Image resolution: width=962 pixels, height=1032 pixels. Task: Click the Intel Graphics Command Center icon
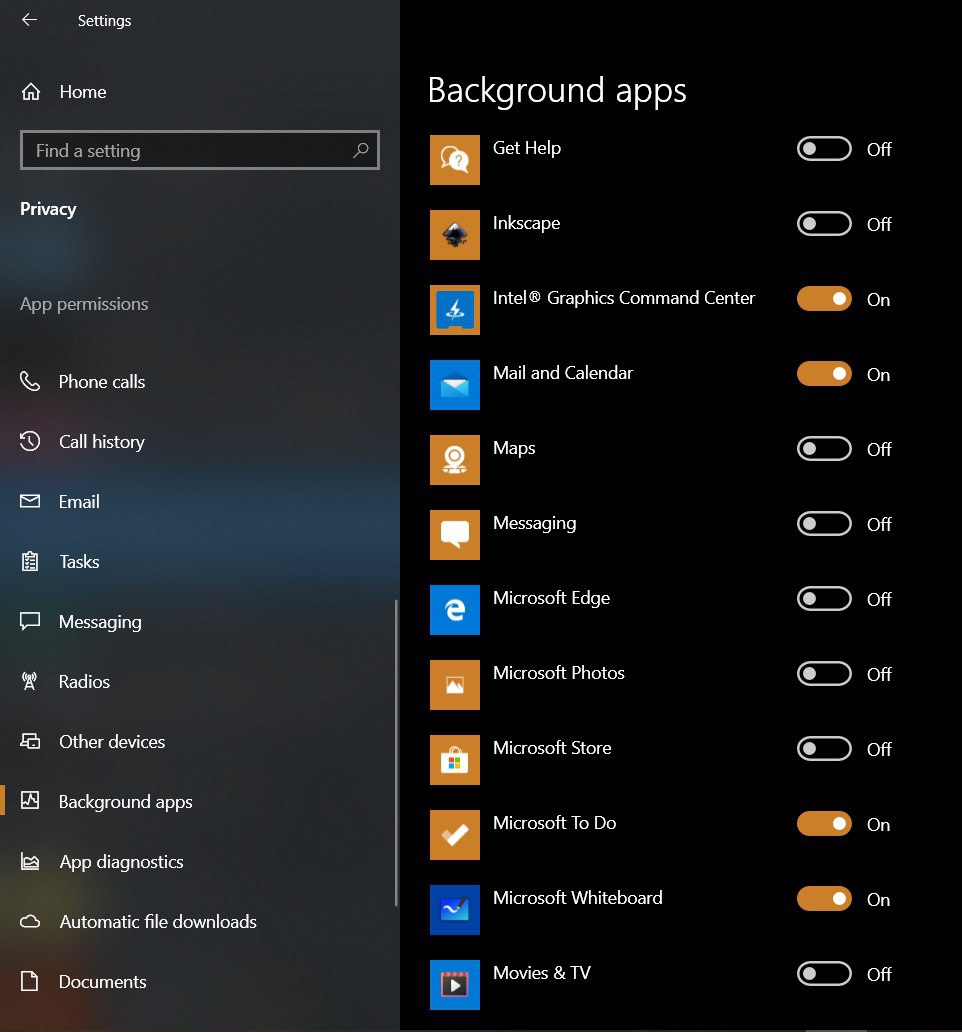coord(455,310)
